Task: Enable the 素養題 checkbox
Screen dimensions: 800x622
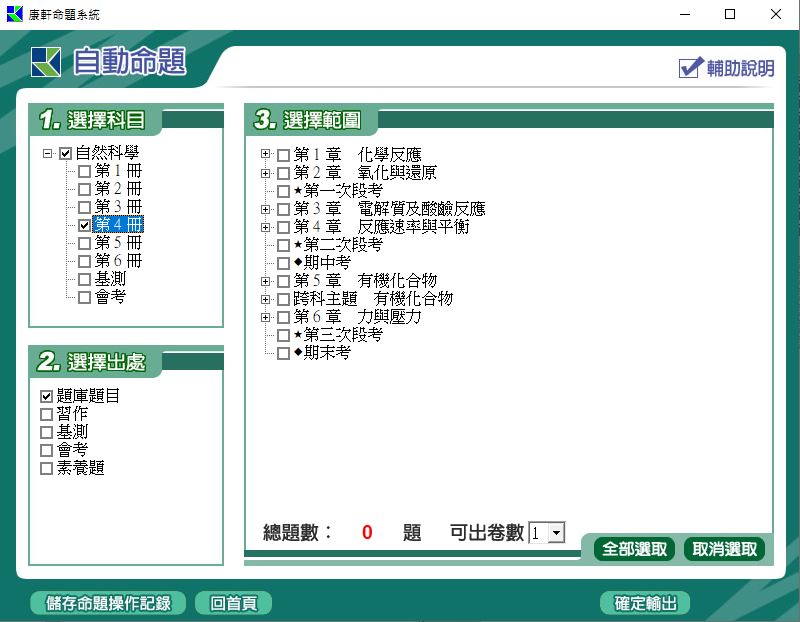Action: coord(46,469)
